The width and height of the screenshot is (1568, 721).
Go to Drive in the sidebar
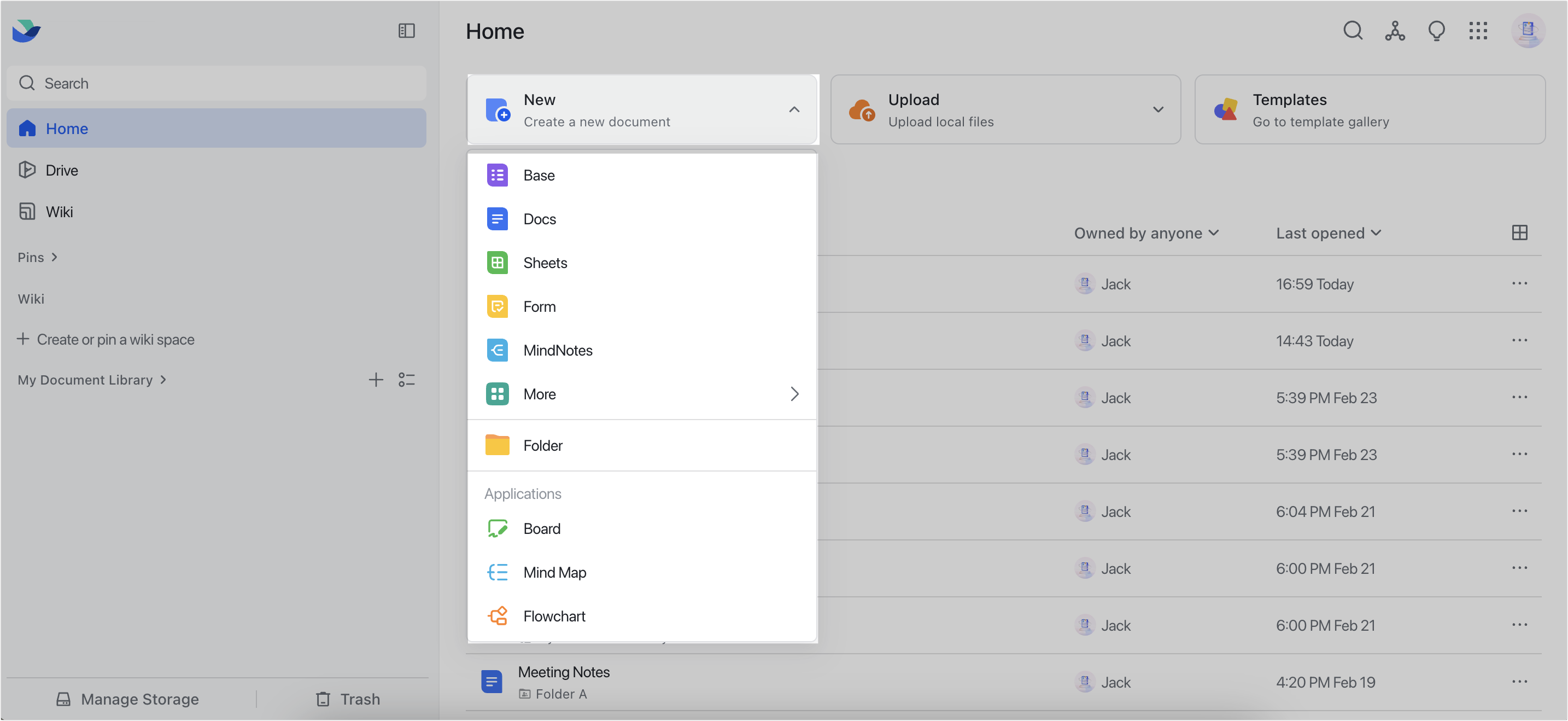216,170
